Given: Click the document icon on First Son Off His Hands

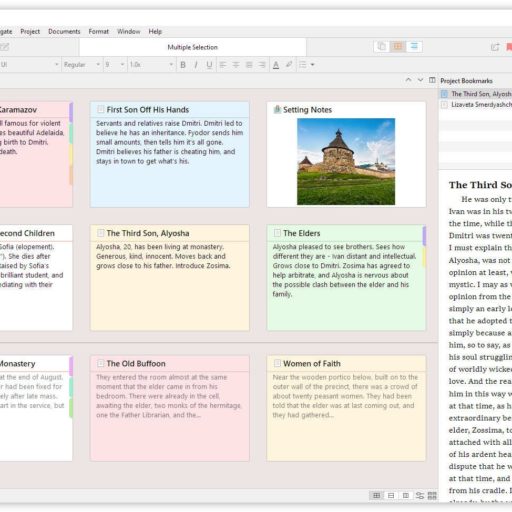Looking at the screenshot, I should tap(100, 109).
